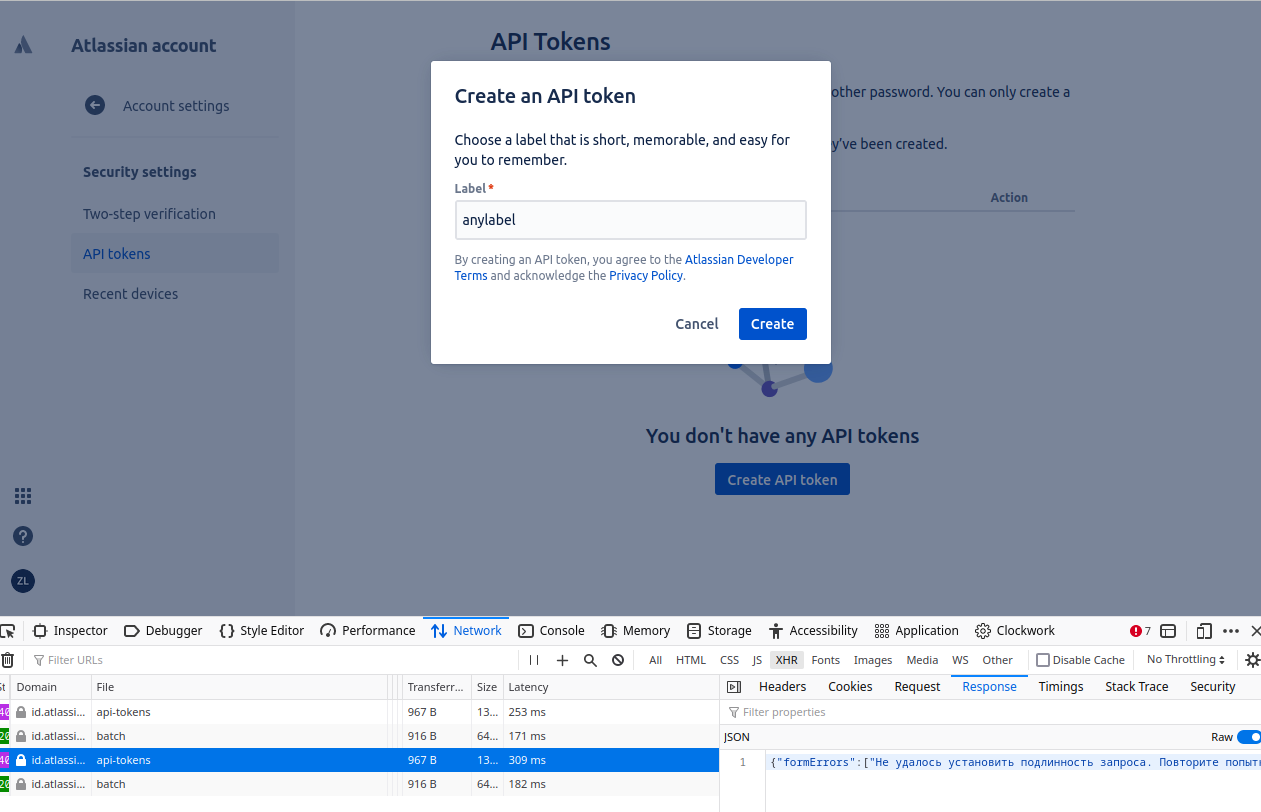Click the lock icon of selected api-tokens row
The height and width of the screenshot is (812, 1261).
[21, 760]
